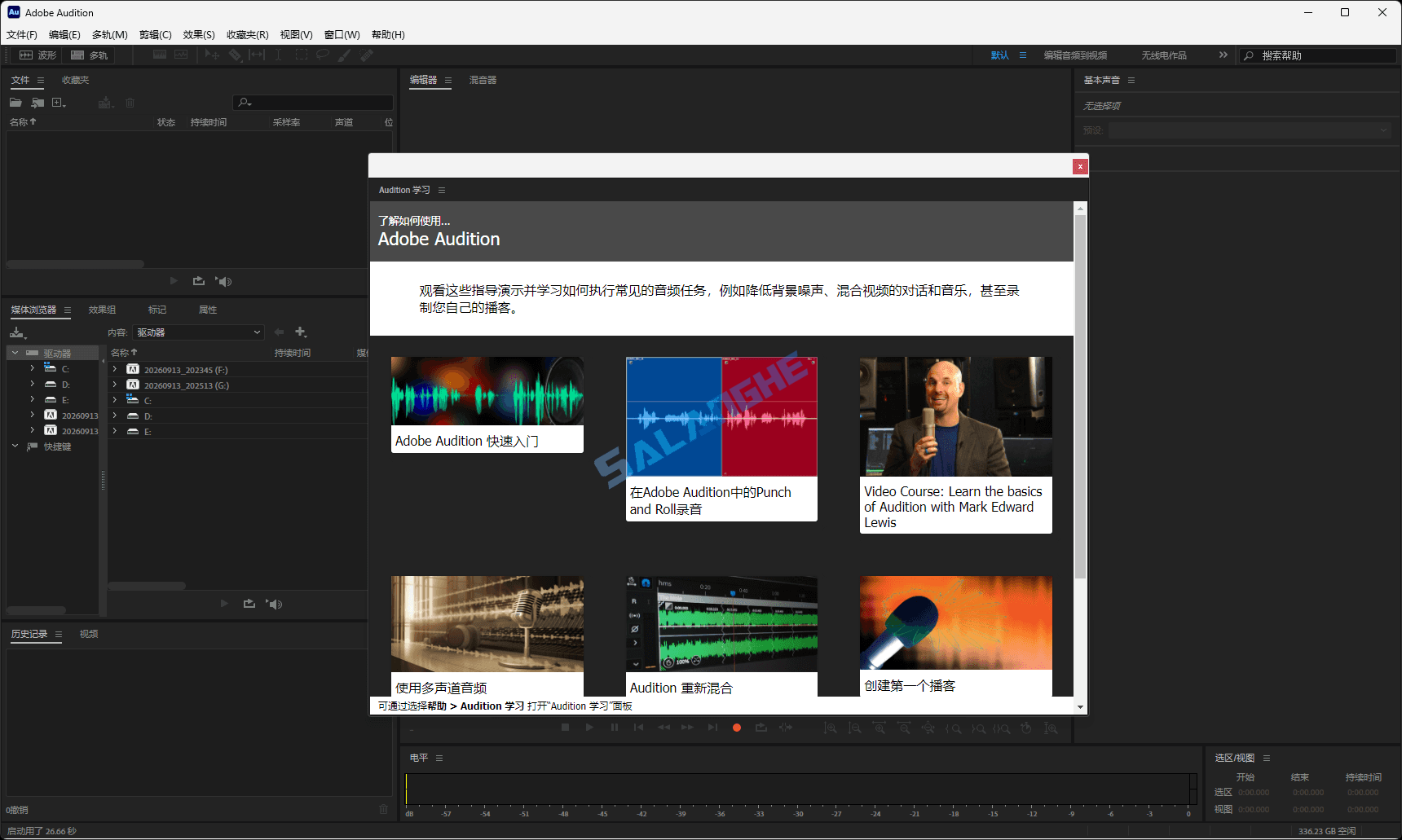Toggle auto-play speaker icon in Files panel

click(x=224, y=281)
